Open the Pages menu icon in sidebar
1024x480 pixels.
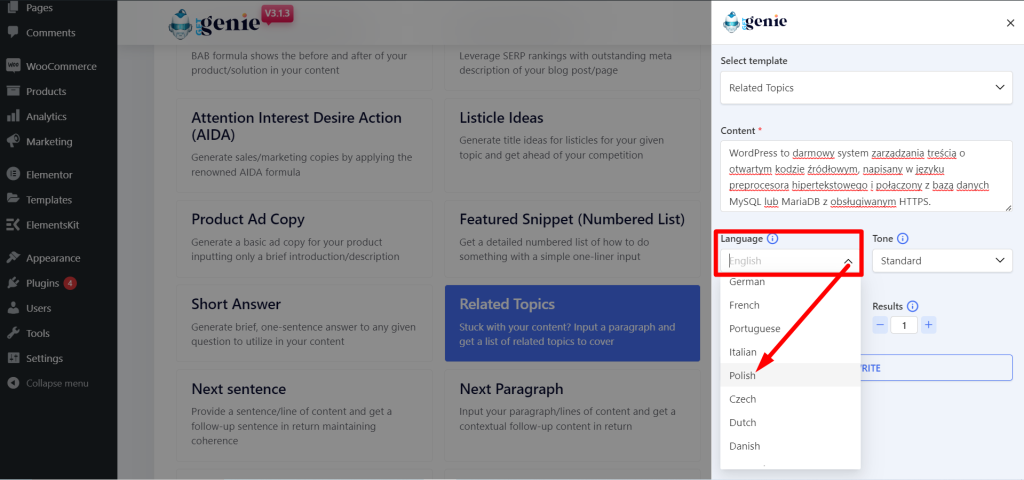[12, 7]
